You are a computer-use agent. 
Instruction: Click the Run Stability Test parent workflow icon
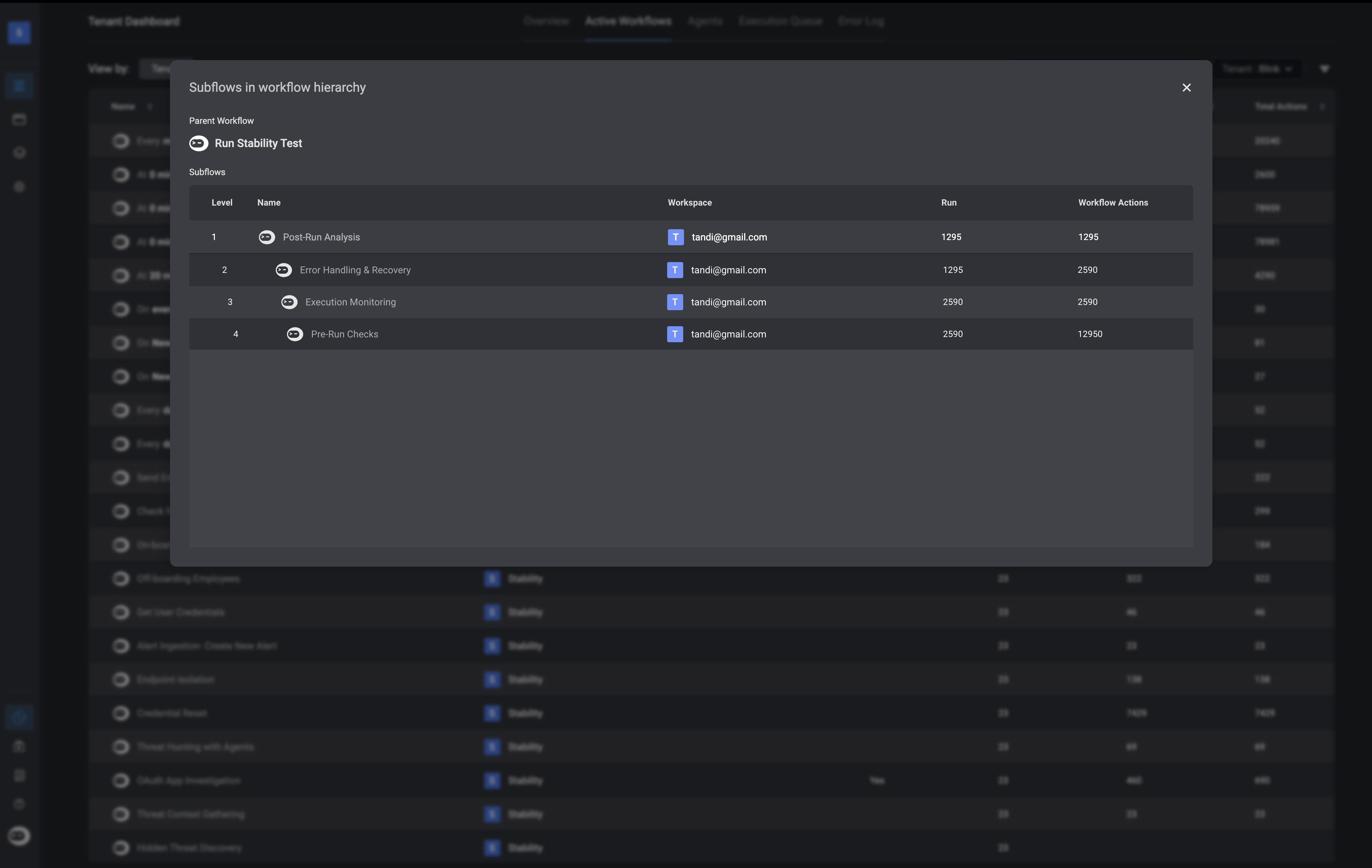tap(198, 143)
